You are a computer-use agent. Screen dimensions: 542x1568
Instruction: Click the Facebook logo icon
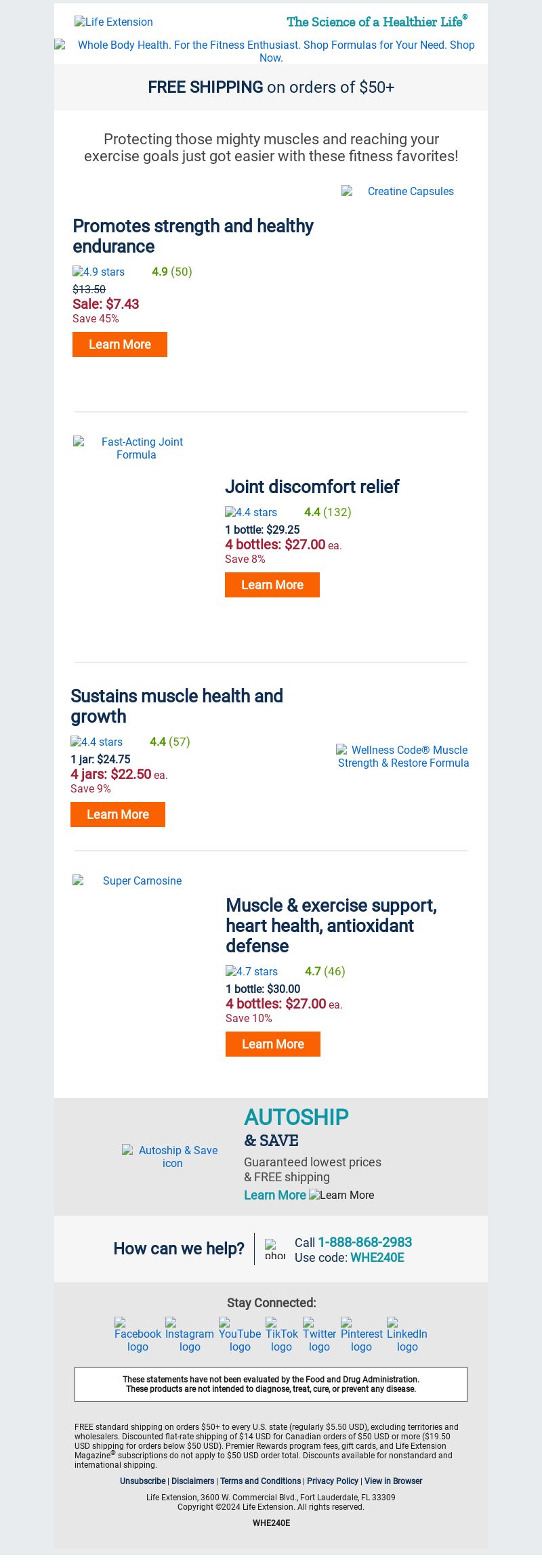pyautogui.click(x=138, y=1335)
